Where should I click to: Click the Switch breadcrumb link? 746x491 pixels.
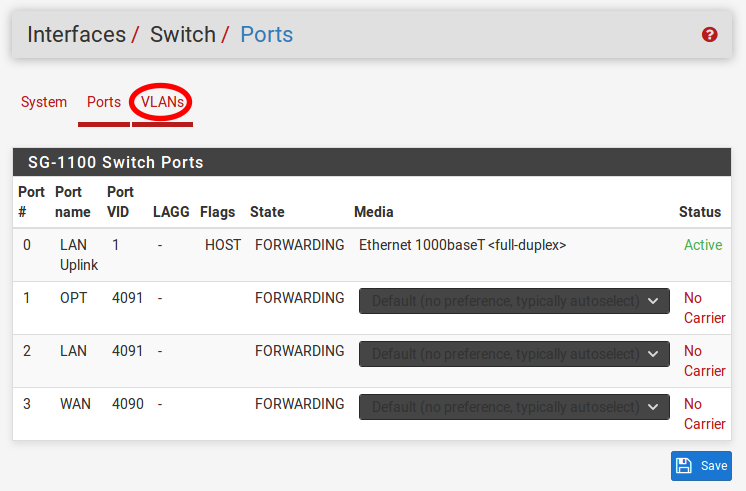pyautogui.click(x=183, y=35)
